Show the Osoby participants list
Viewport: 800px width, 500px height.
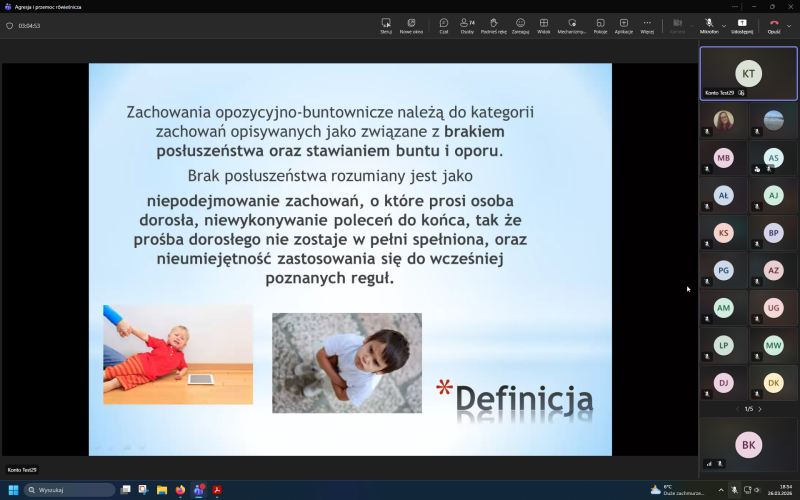(466, 24)
